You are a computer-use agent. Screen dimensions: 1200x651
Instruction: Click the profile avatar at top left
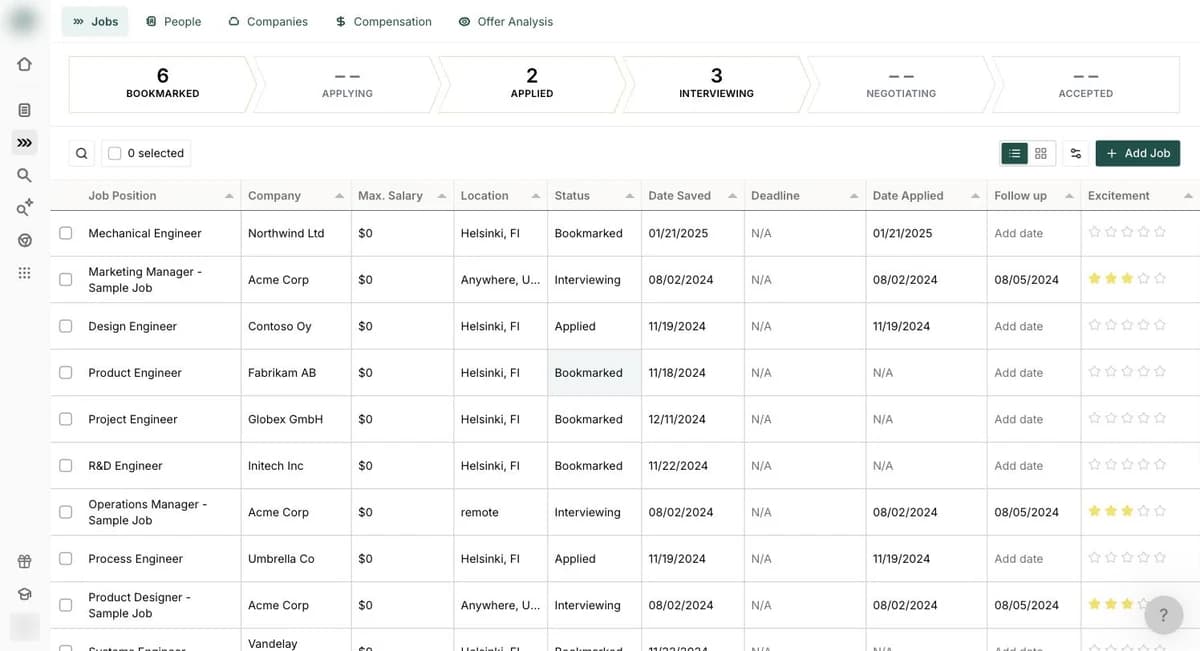[x=24, y=20]
